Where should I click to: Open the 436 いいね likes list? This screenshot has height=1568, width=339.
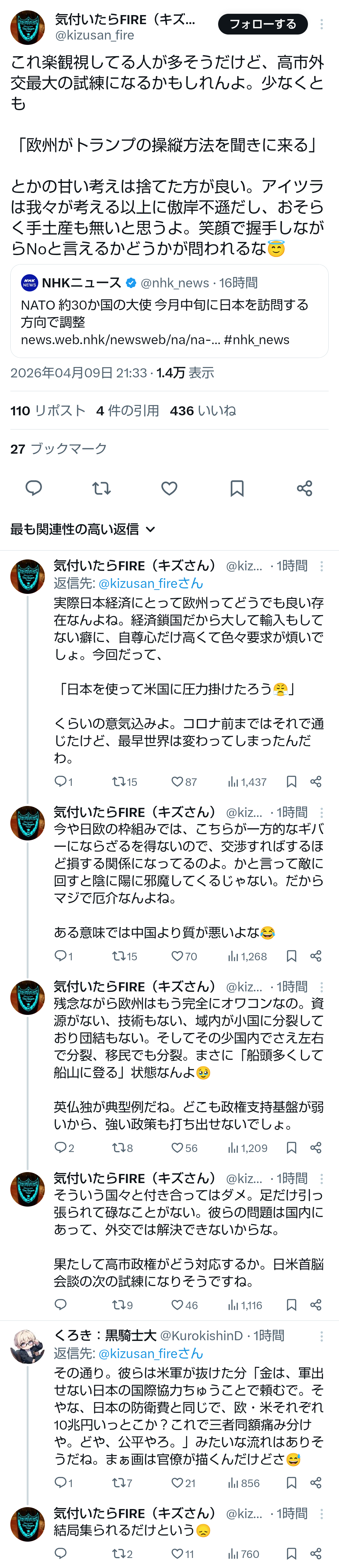point(203,410)
